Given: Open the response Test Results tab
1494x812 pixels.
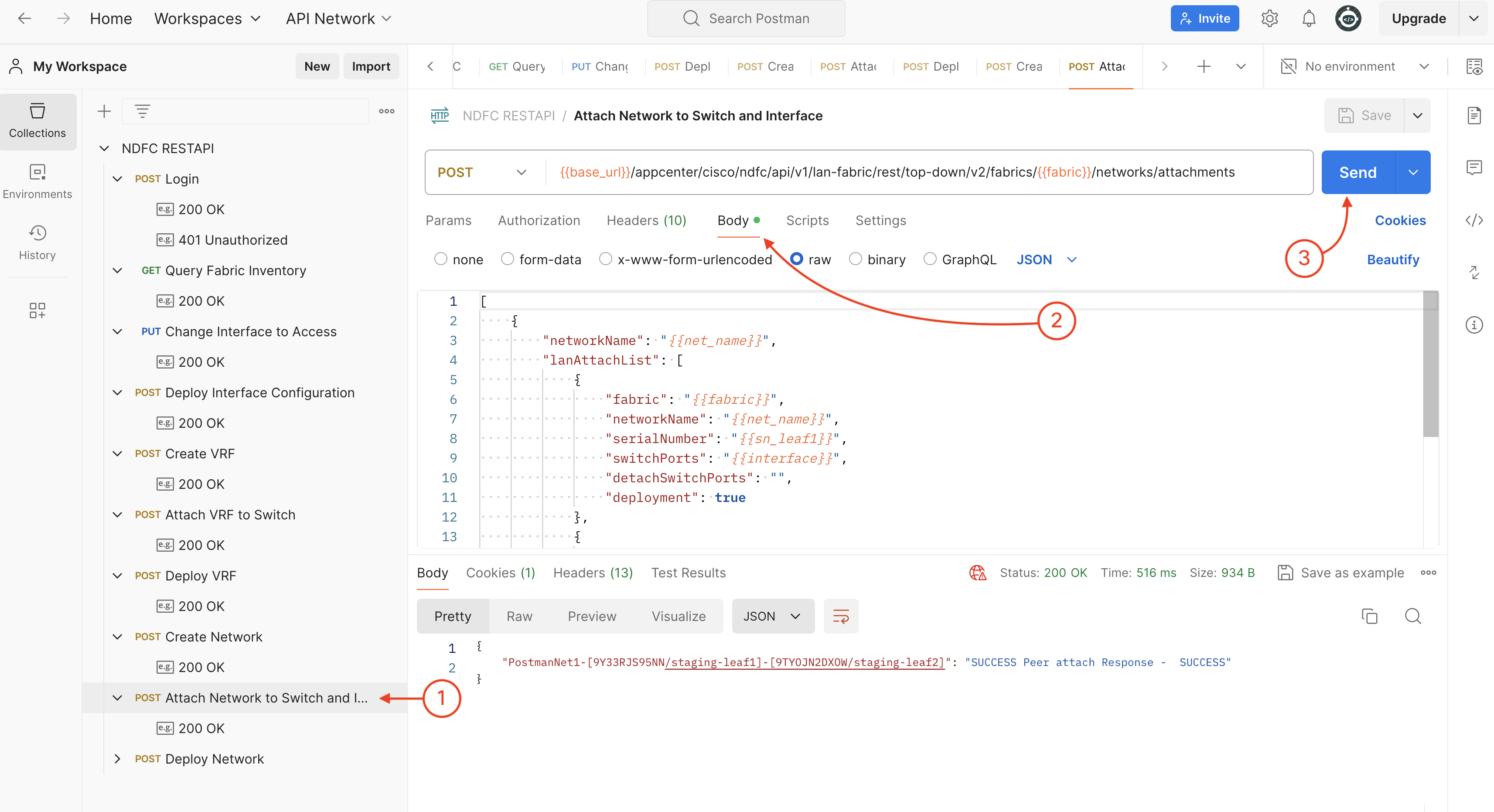Looking at the screenshot, I should 688,573.
